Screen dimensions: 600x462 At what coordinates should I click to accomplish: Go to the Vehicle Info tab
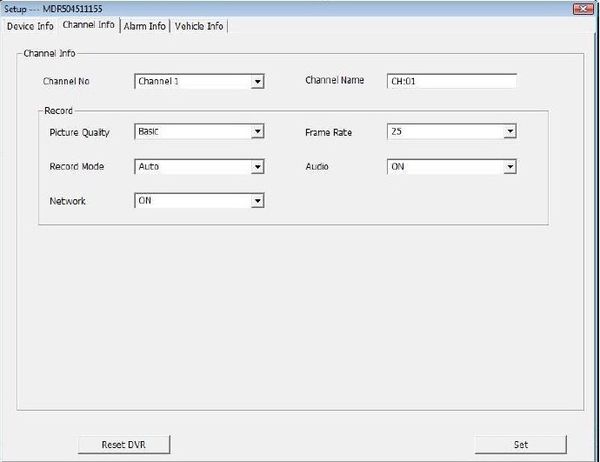click(x=199, y=25)
